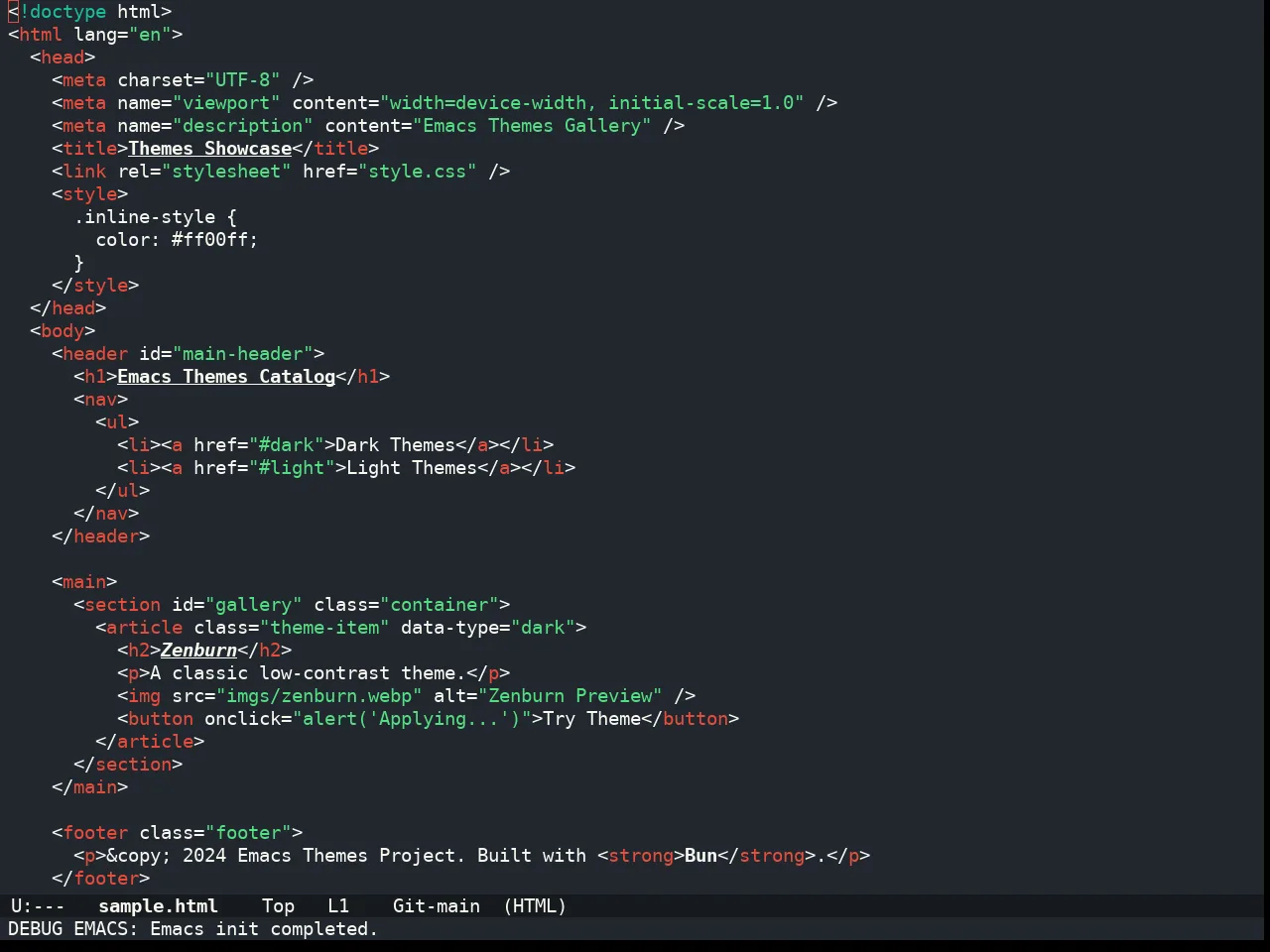The image size is (1270, 952).
Task: Click the .inline-style selector
Action: [x=145, y=216]
